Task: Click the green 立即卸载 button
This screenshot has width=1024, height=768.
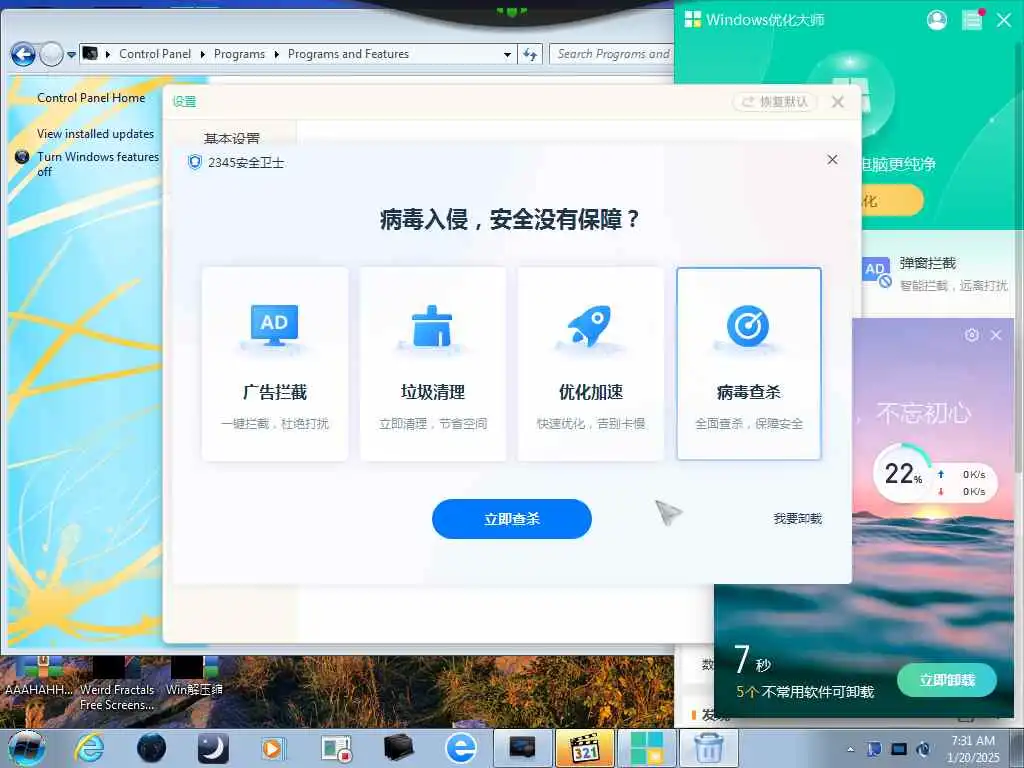Action: [x=947, y=680]
